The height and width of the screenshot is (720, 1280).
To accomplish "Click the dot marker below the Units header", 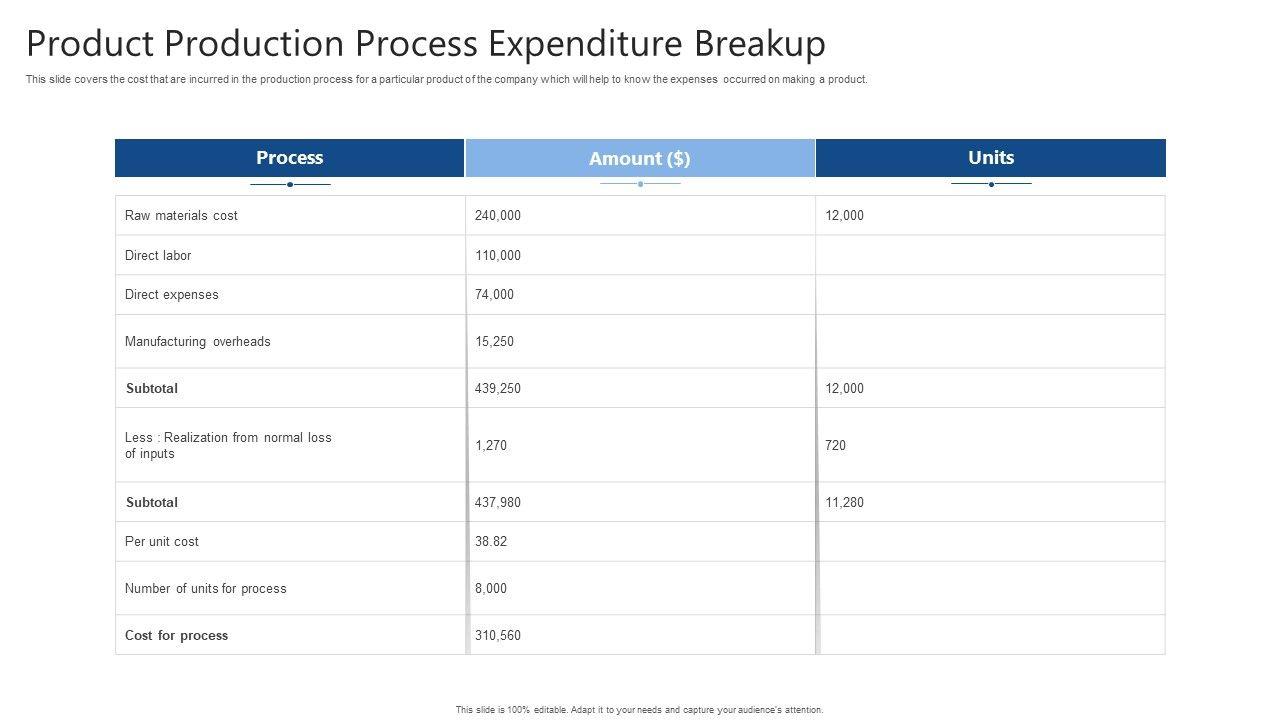I will (x=991, y=184).
